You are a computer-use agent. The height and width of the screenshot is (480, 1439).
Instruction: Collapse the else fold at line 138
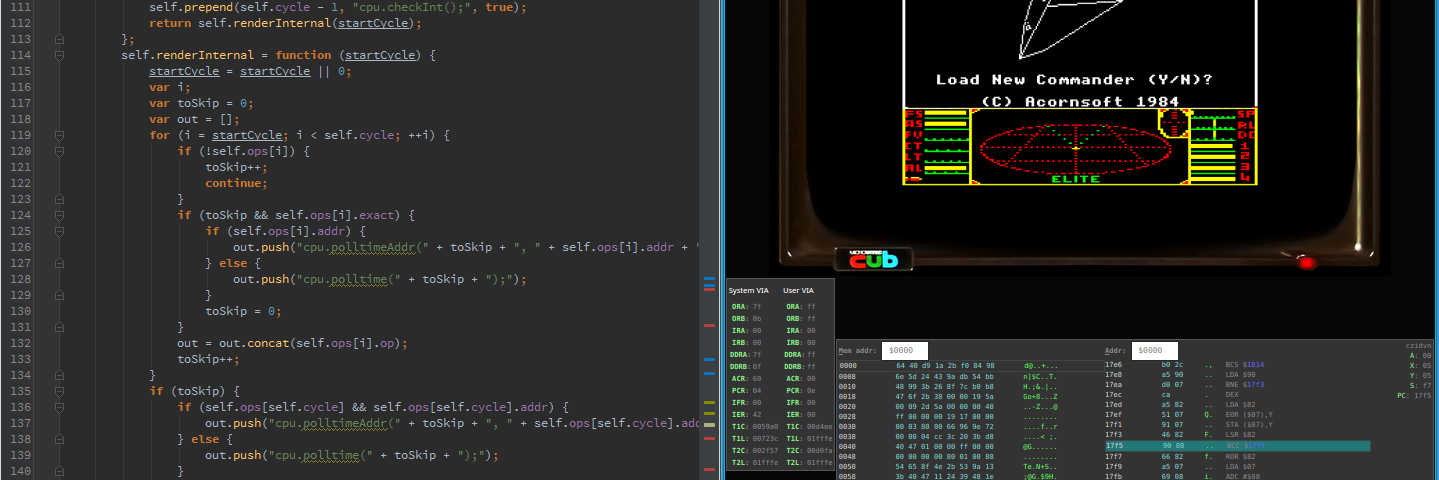[x=59, y=439]
